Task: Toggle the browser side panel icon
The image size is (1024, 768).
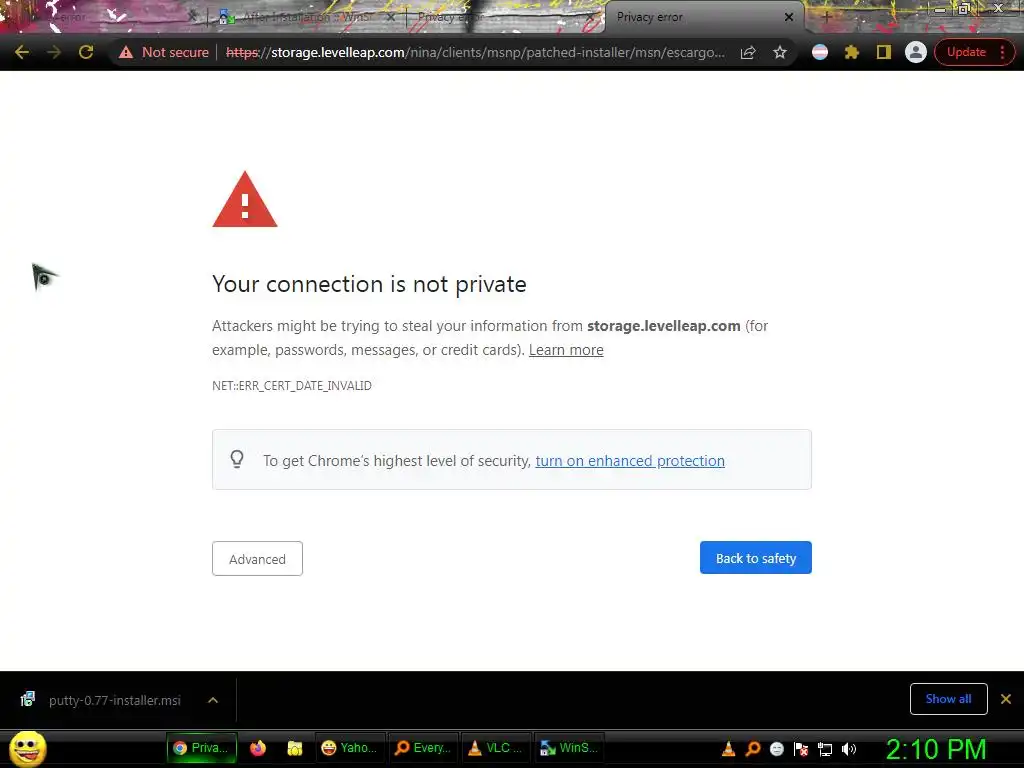Action: pyautogui.click(x=884, y=52)
